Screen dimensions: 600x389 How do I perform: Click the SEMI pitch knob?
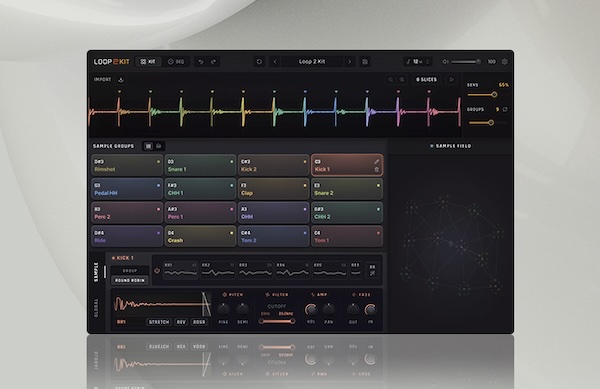tap(243, 309)
